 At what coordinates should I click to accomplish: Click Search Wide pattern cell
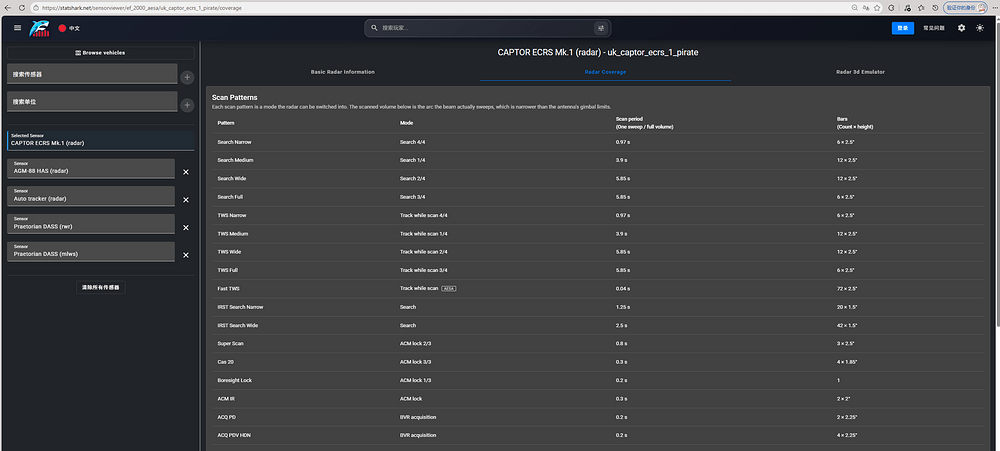tap(231, 179)
